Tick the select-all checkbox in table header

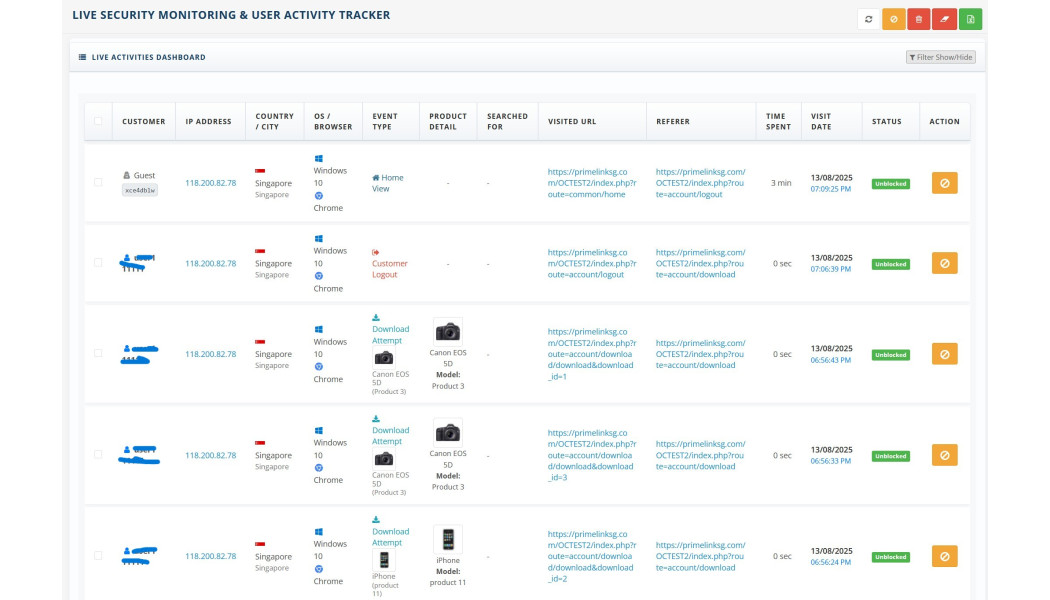(98, 121)
